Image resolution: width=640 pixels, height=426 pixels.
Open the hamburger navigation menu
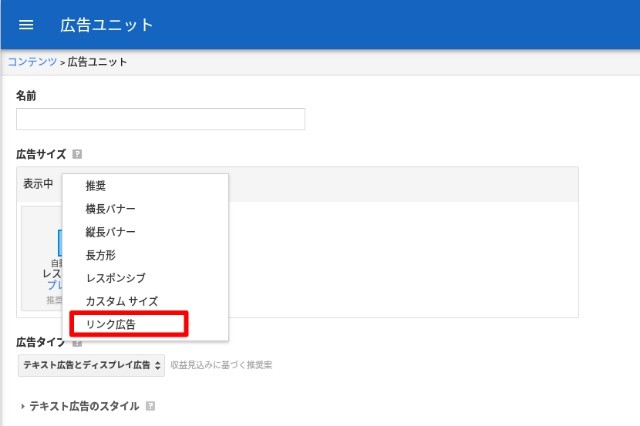pos(26,25)
